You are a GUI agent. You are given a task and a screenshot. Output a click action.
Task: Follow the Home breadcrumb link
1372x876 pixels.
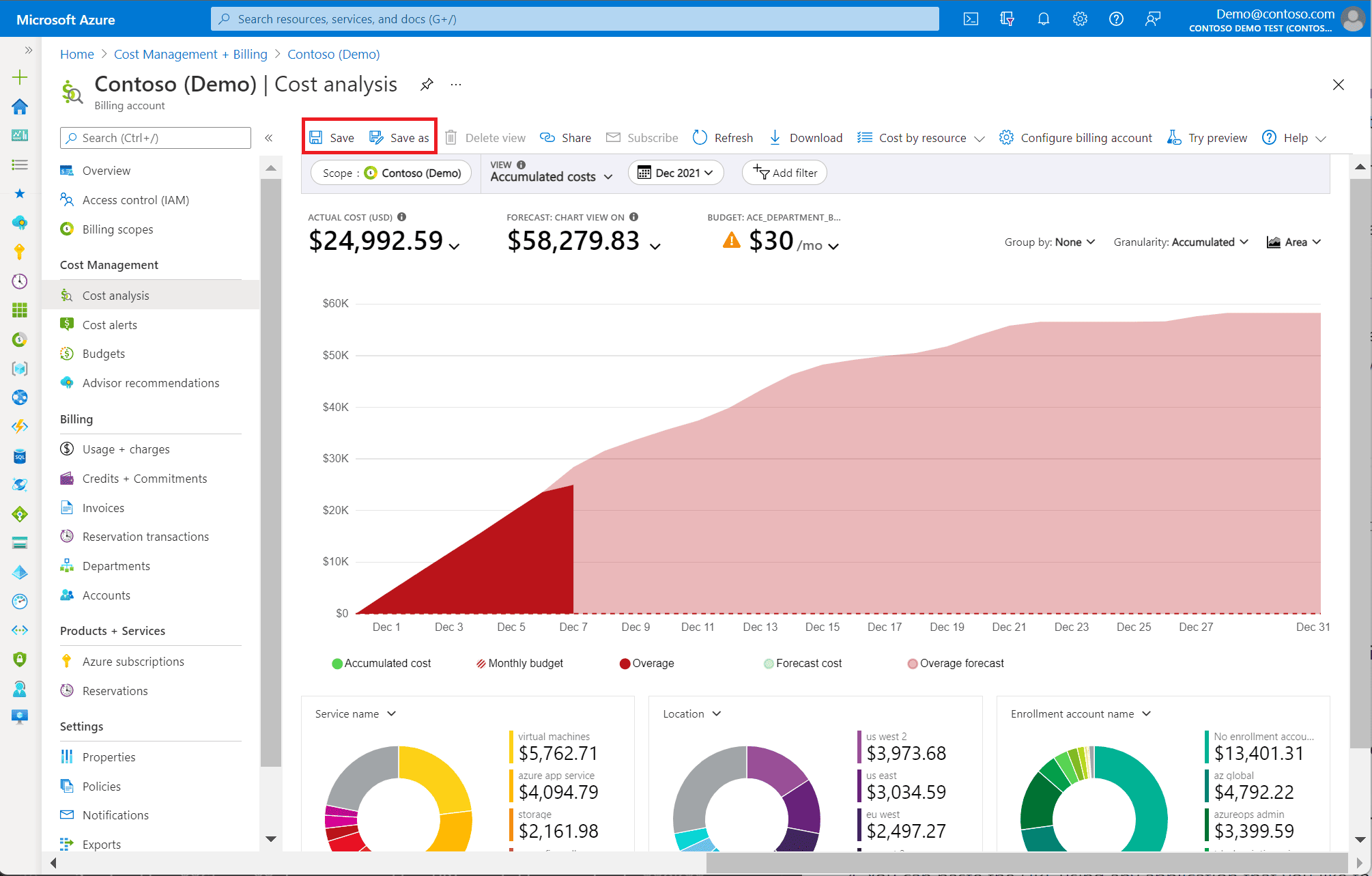pos(76,54)
